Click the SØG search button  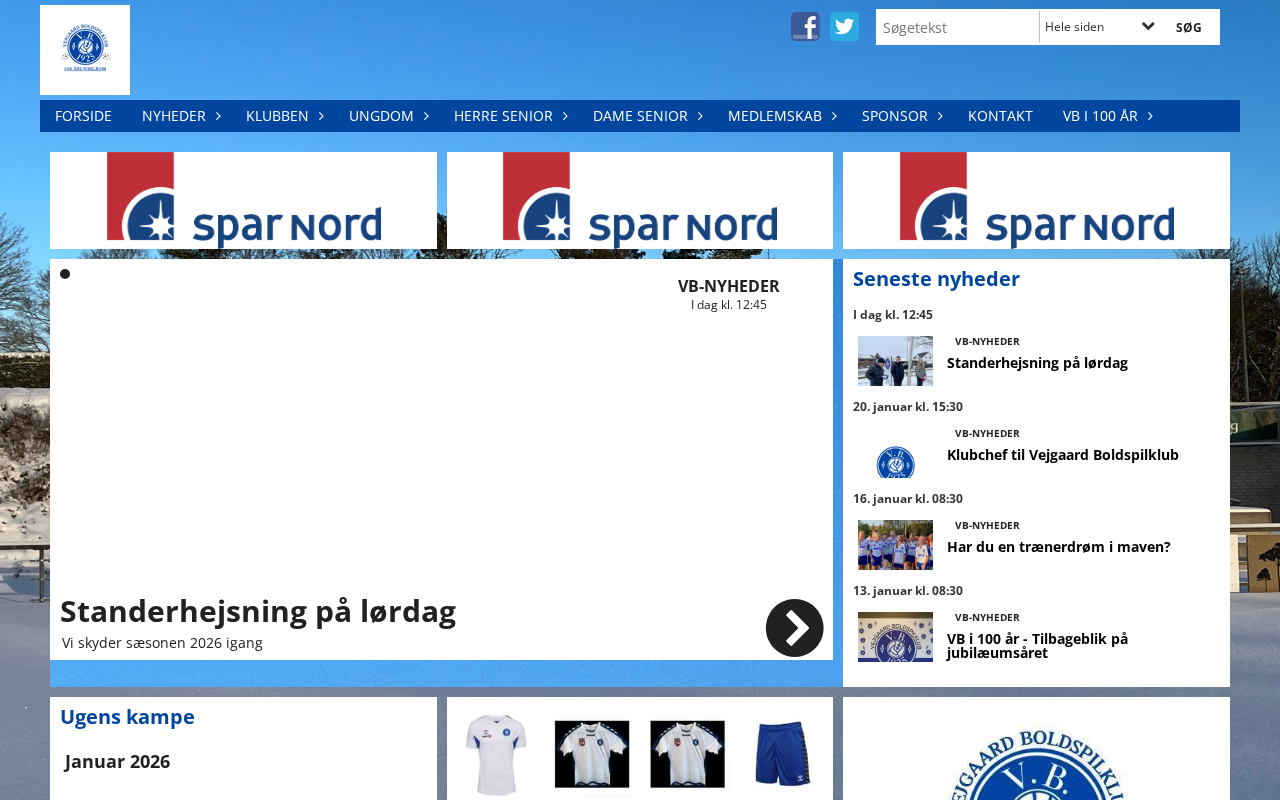click(1189, 27)
